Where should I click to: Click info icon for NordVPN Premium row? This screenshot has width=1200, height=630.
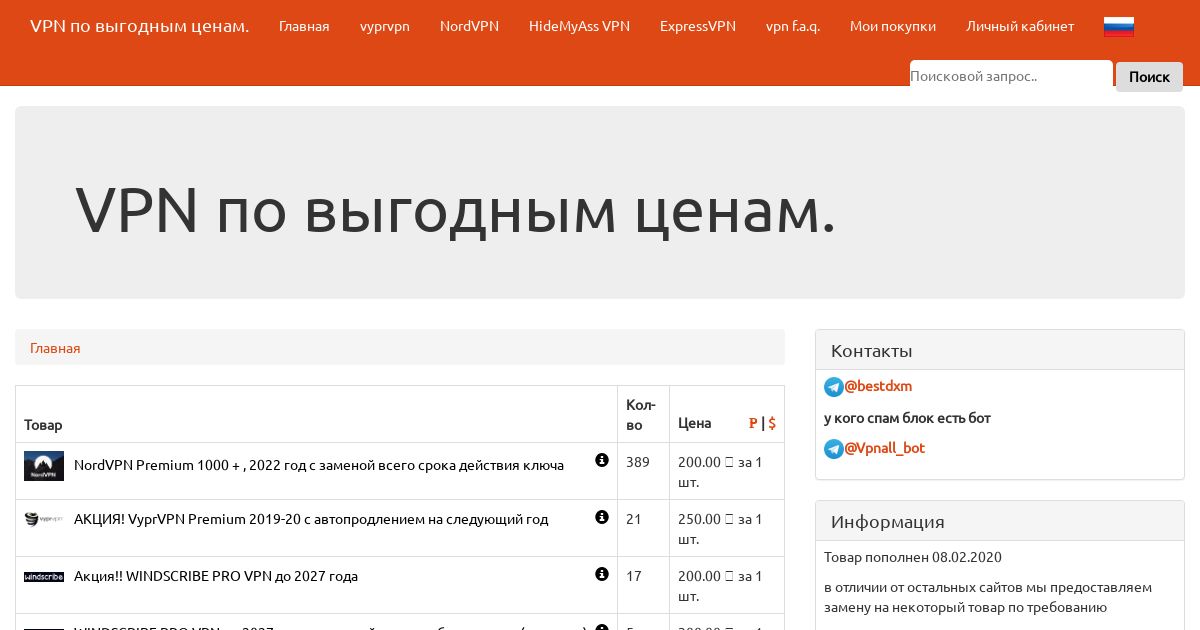point(602,460)
